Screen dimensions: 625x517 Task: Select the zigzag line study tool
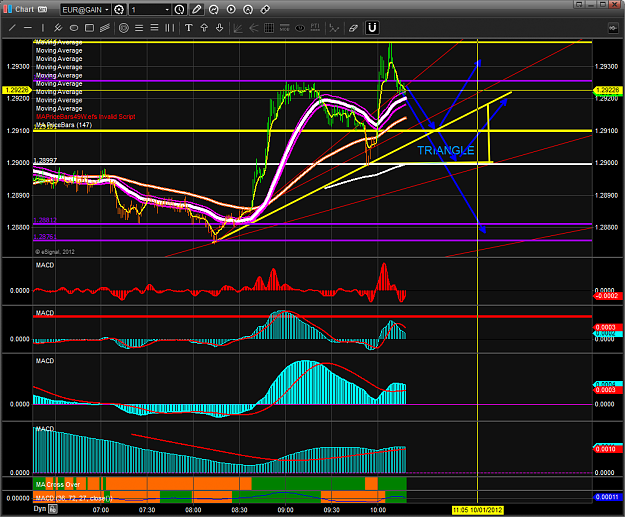coord(334,28)
